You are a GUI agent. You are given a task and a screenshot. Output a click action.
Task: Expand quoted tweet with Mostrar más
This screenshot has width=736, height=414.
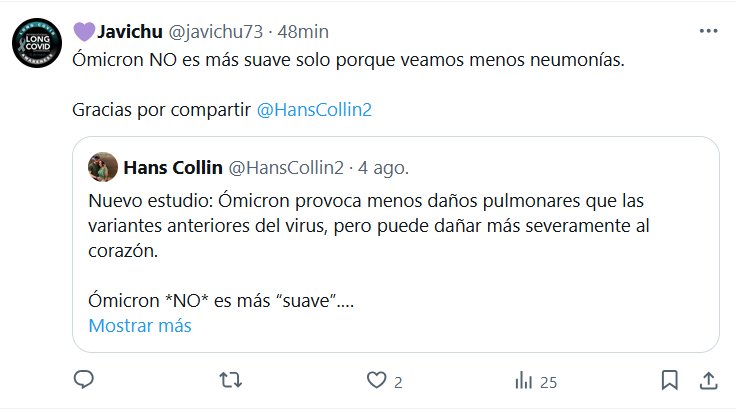point(140,325)
